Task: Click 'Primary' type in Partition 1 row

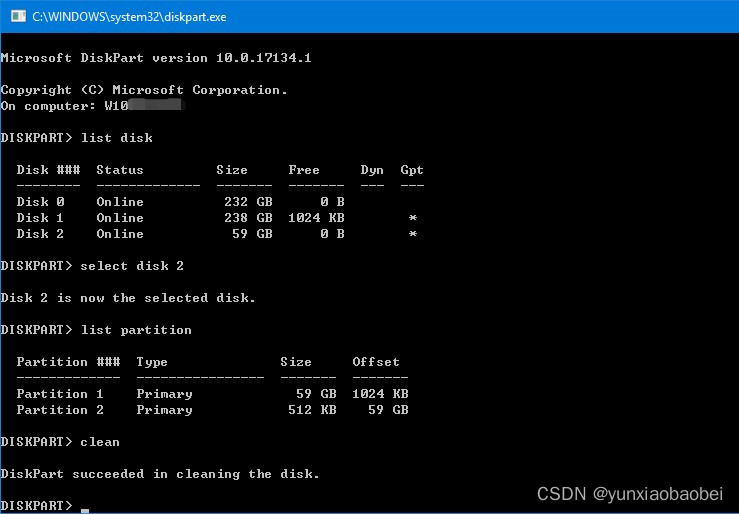Action: 164,395
